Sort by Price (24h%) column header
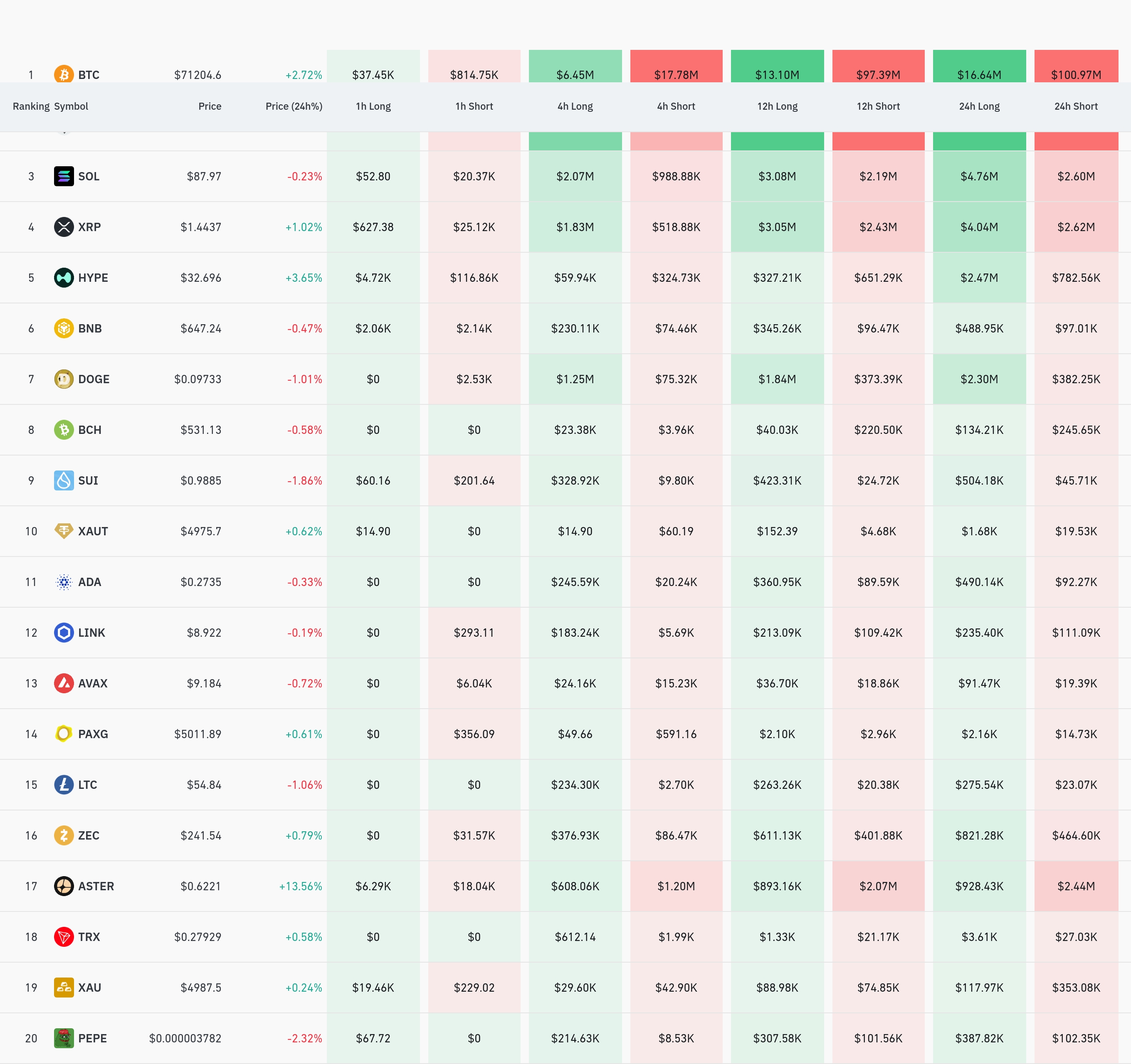 pos(294,106)
